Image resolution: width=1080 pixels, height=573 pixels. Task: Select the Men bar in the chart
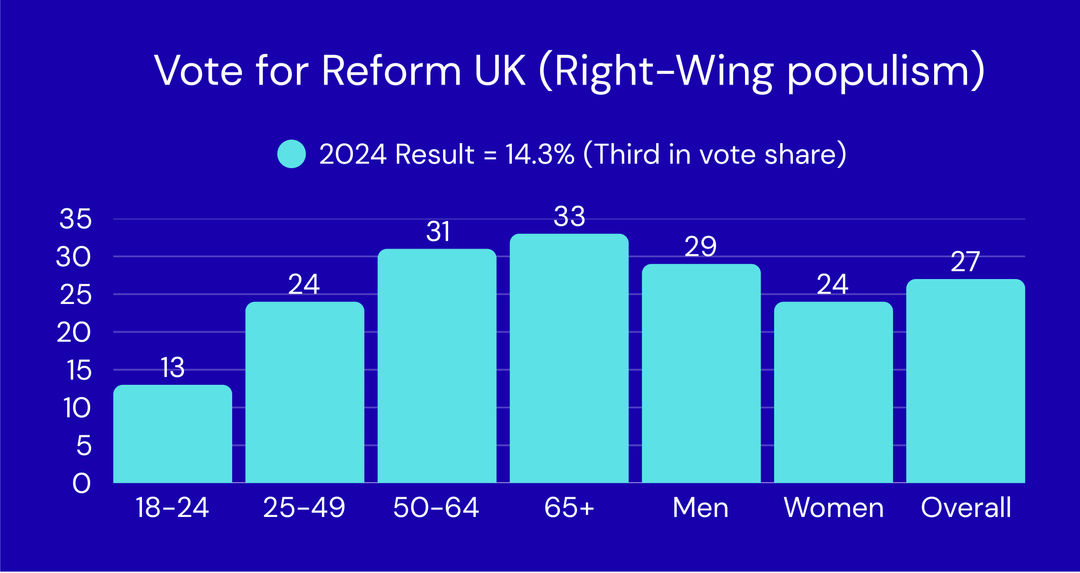click(701, 373)
